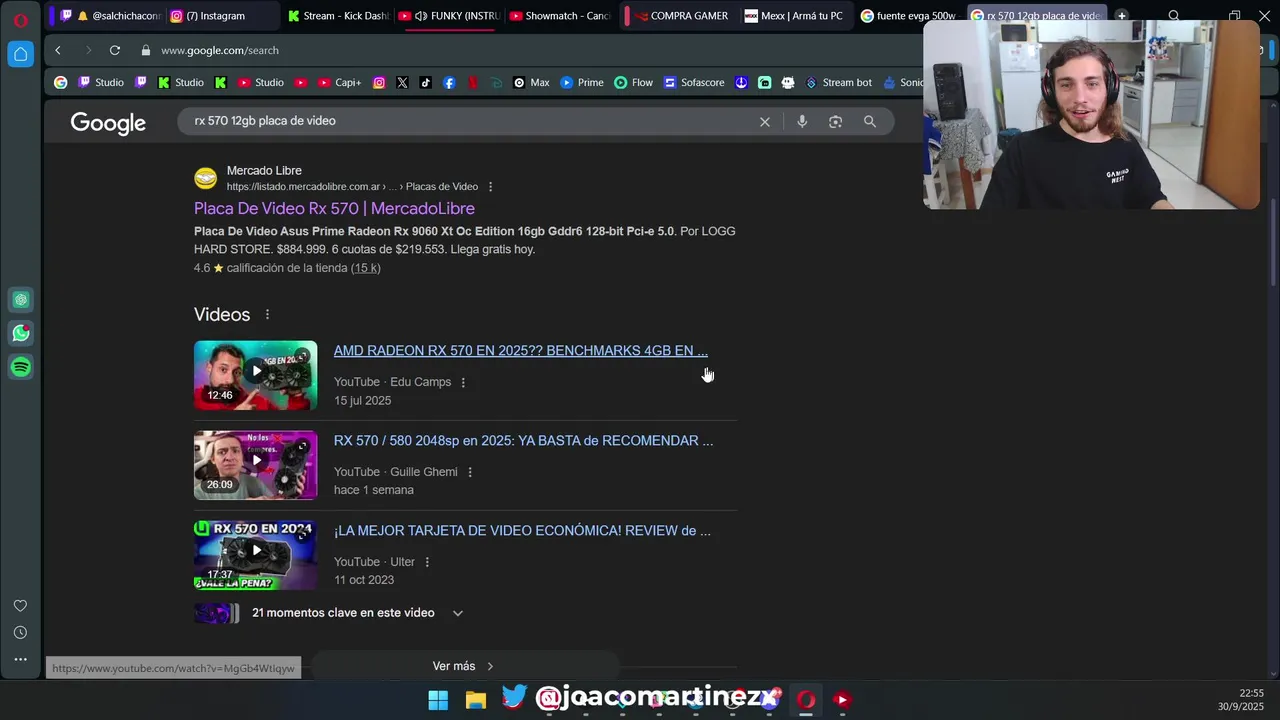Open the Max bookmark
The height and width of the screenshot is (720, 1280).
pyautogui.click(x=531, y=83)
